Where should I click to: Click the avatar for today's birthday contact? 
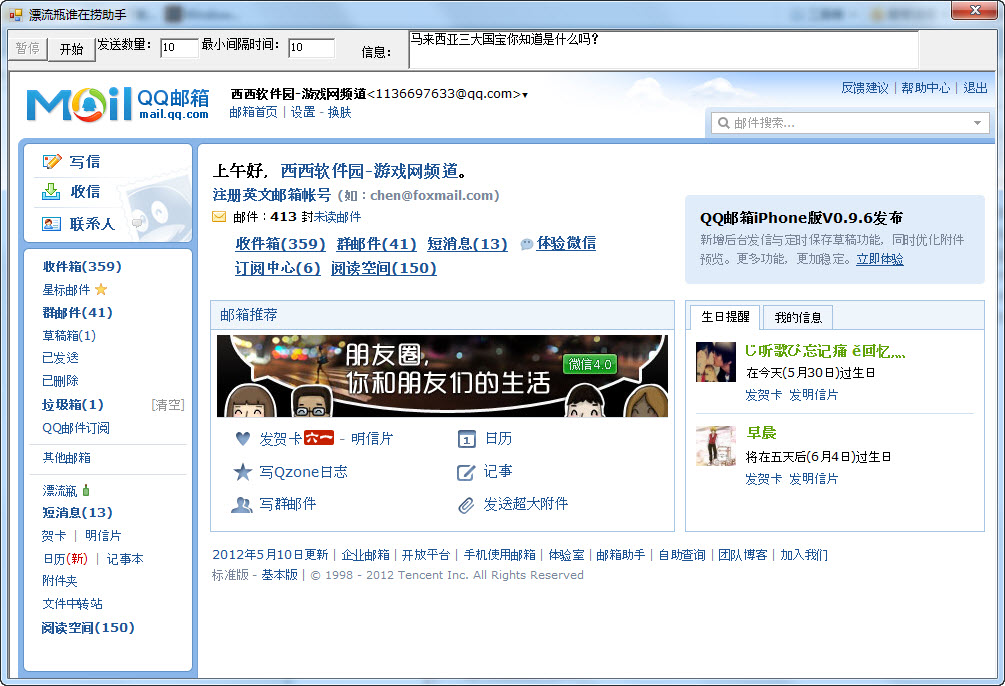click(x=716, y=362)
